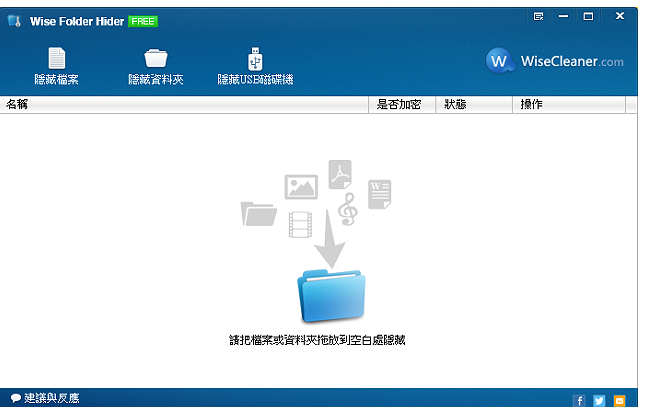Click the green FREE badge

(x=143, y=21)
